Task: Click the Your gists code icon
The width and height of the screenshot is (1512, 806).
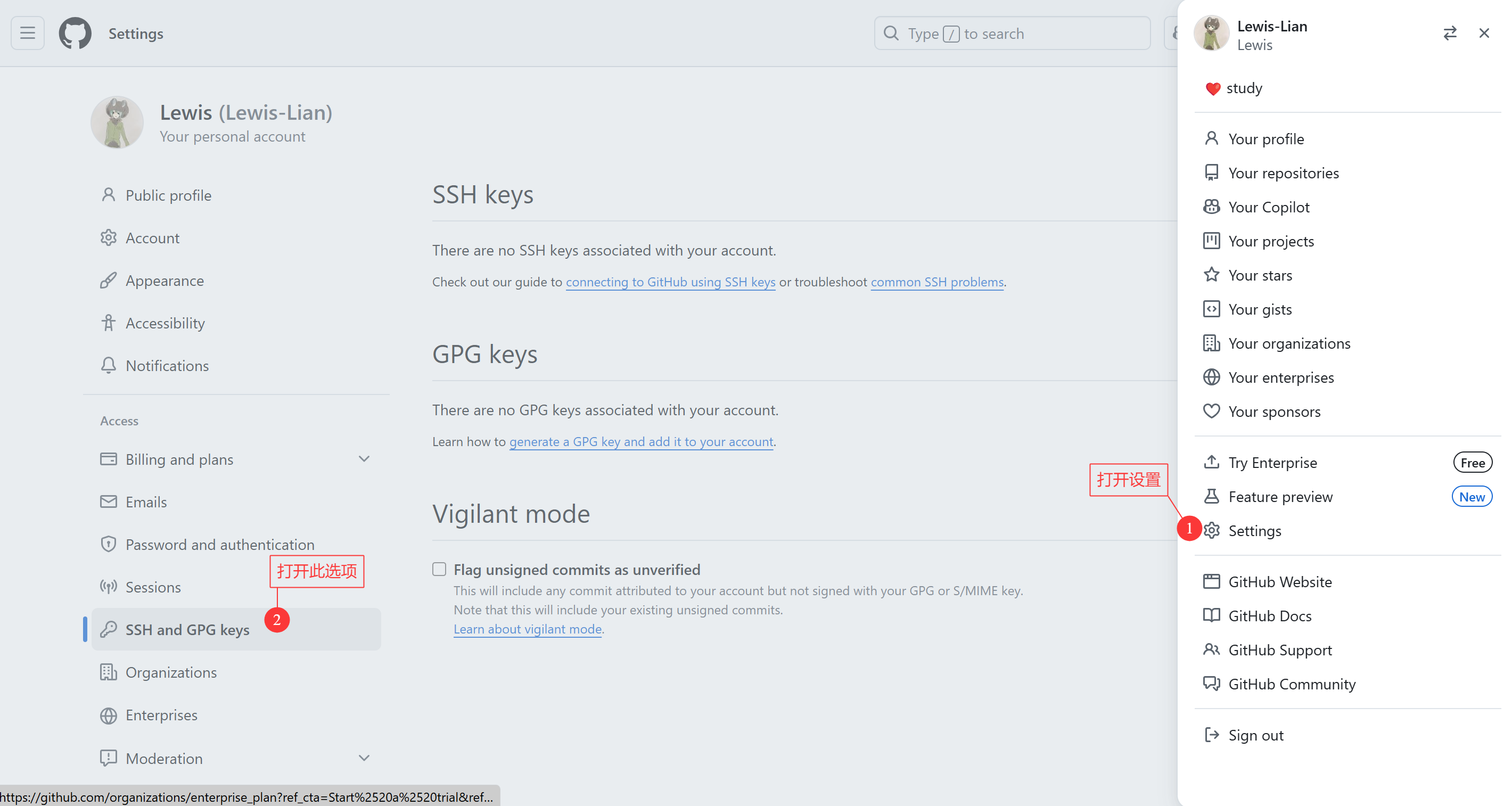Action: (1212, 309)
